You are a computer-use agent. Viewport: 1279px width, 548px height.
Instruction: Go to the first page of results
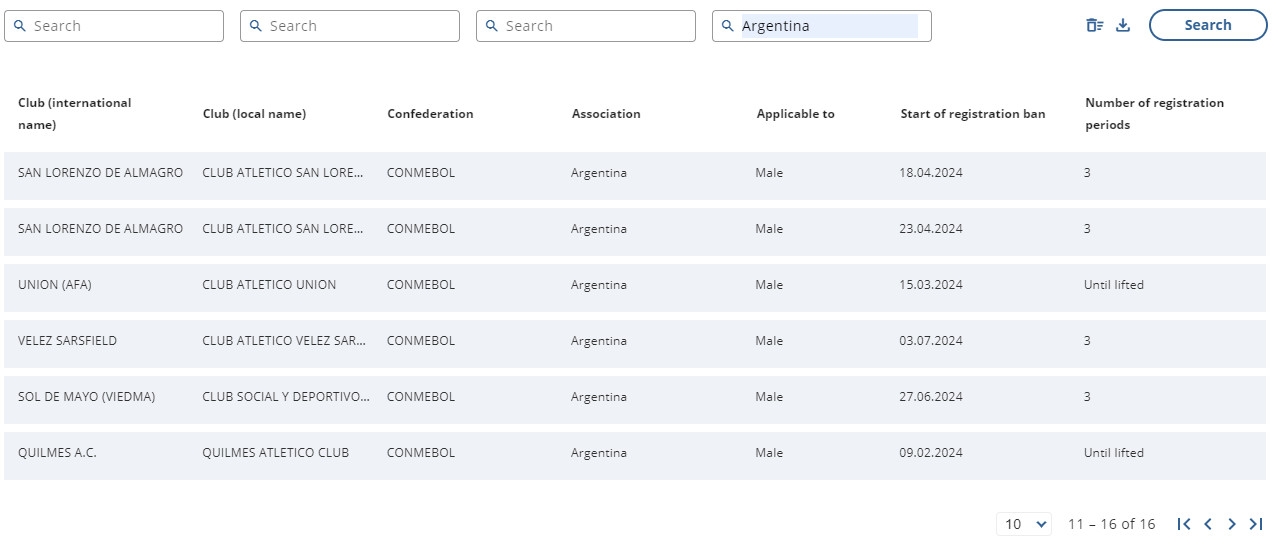(1184, 524)
